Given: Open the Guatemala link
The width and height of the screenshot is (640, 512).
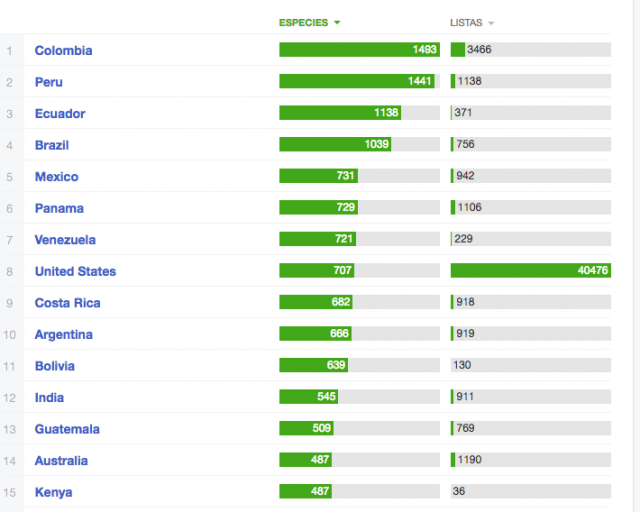Looking at the screenshot, I should tap(67, 429).
